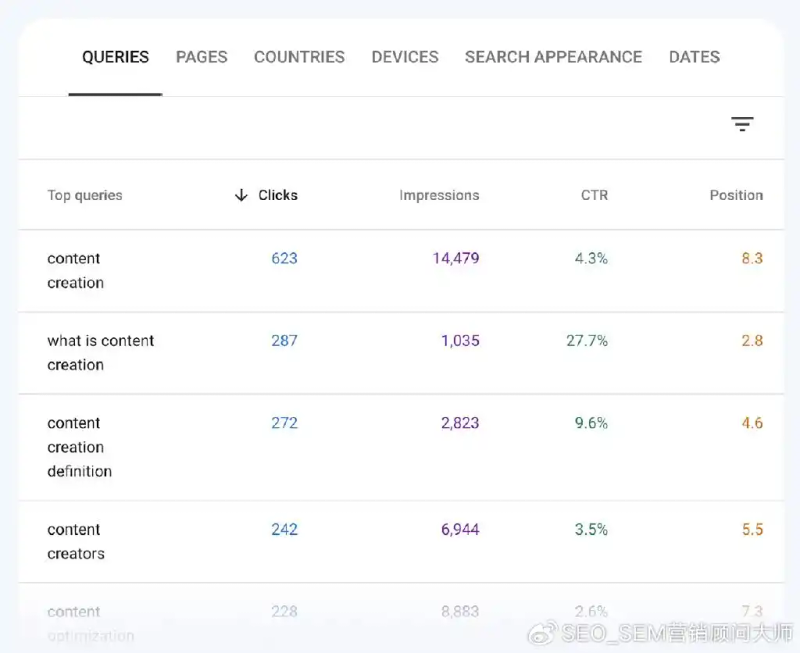Sort by CTR column header

coord(594,195)
